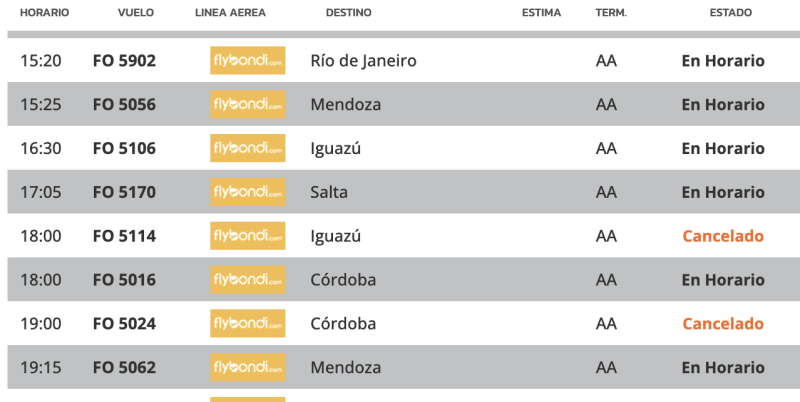Click the Flybondi logo beside FO 5016
Viewport: 800px width, 402px height.
point(247,280)
